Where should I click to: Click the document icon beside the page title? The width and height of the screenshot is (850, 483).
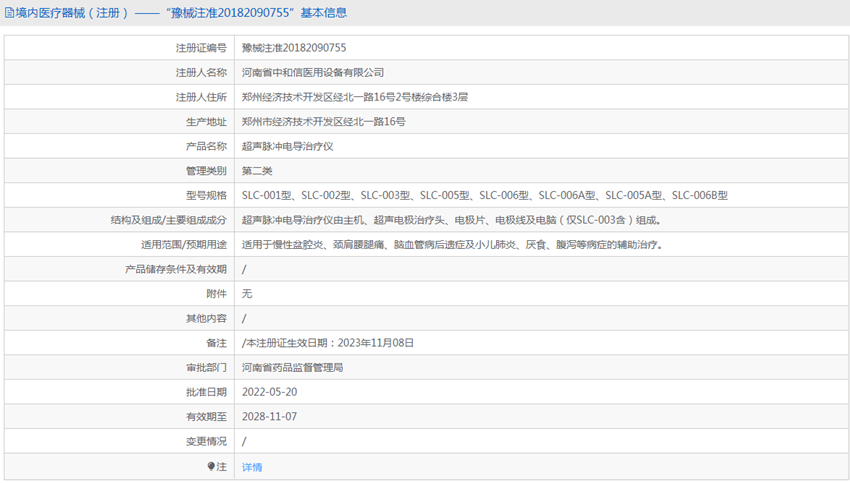(9, 13)
